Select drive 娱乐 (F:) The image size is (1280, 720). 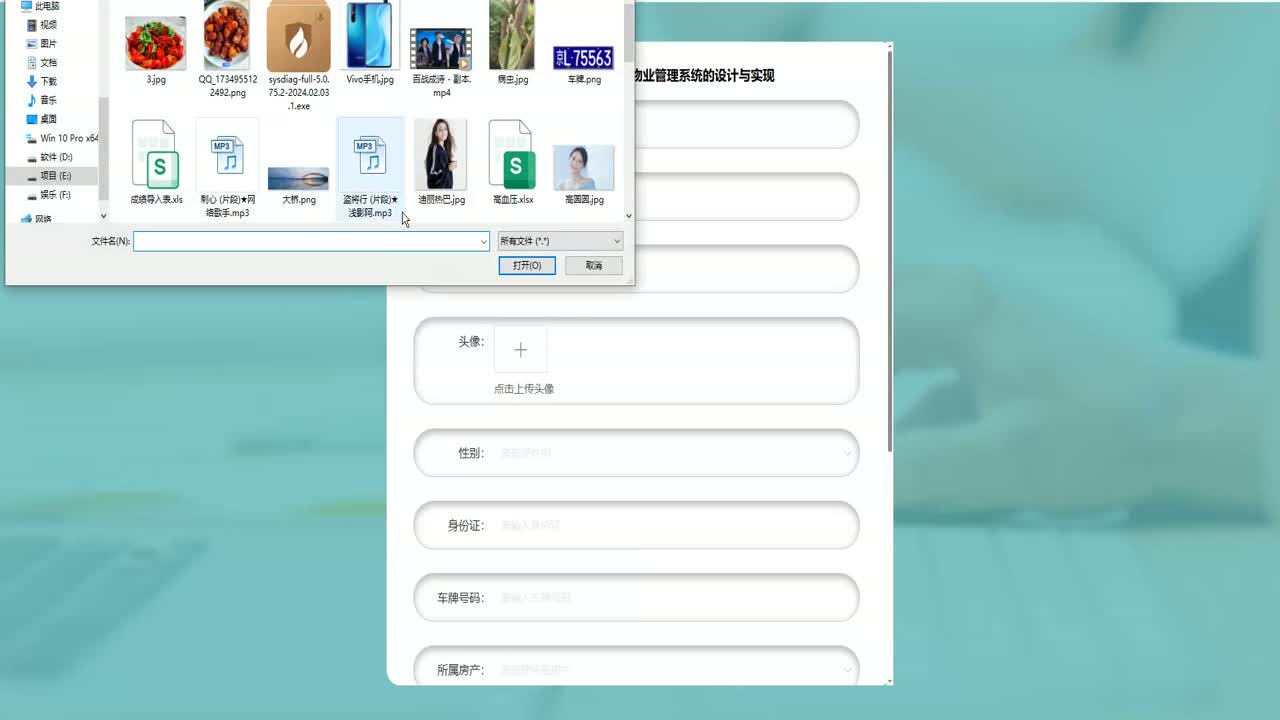55,195
